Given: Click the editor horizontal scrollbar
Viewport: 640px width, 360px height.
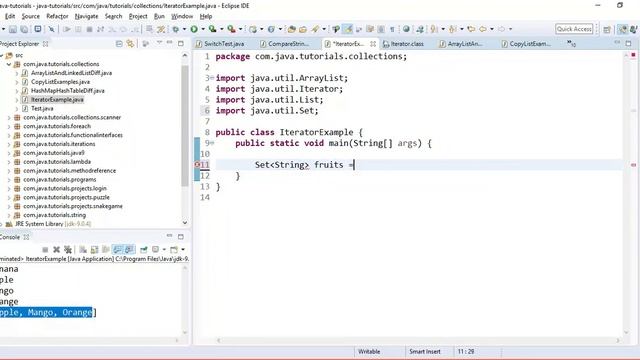Looking at the screenshot, I should [x=418, y=340].
